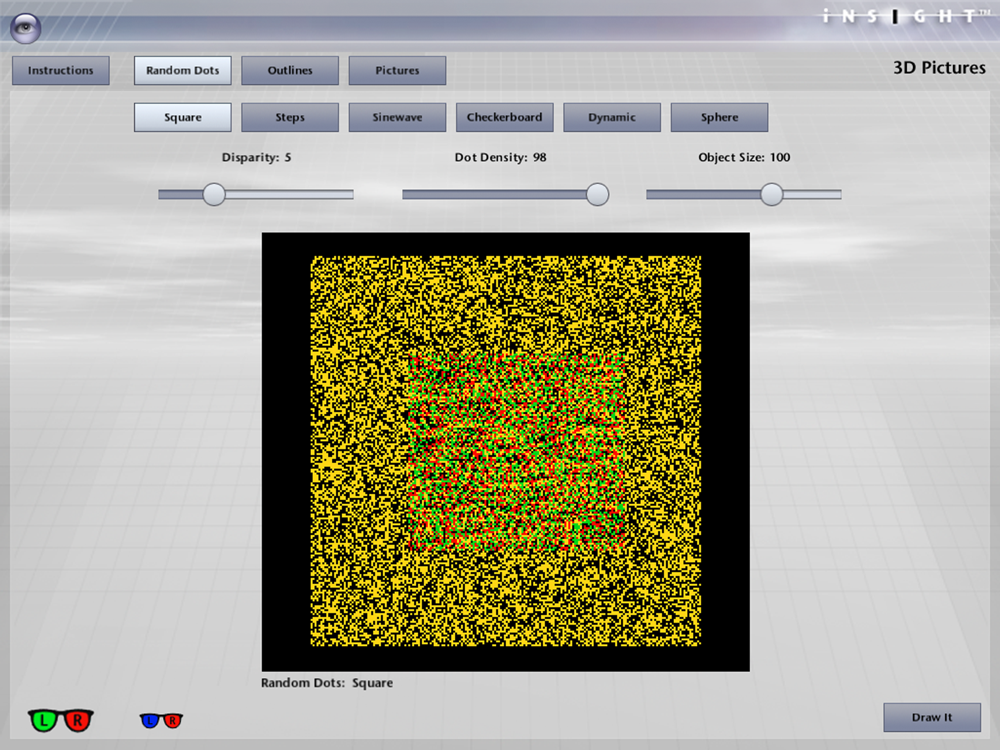Screen dimensions: 1000x750
Task: Select the Dynamic pattern
Action: click(612, 117)
